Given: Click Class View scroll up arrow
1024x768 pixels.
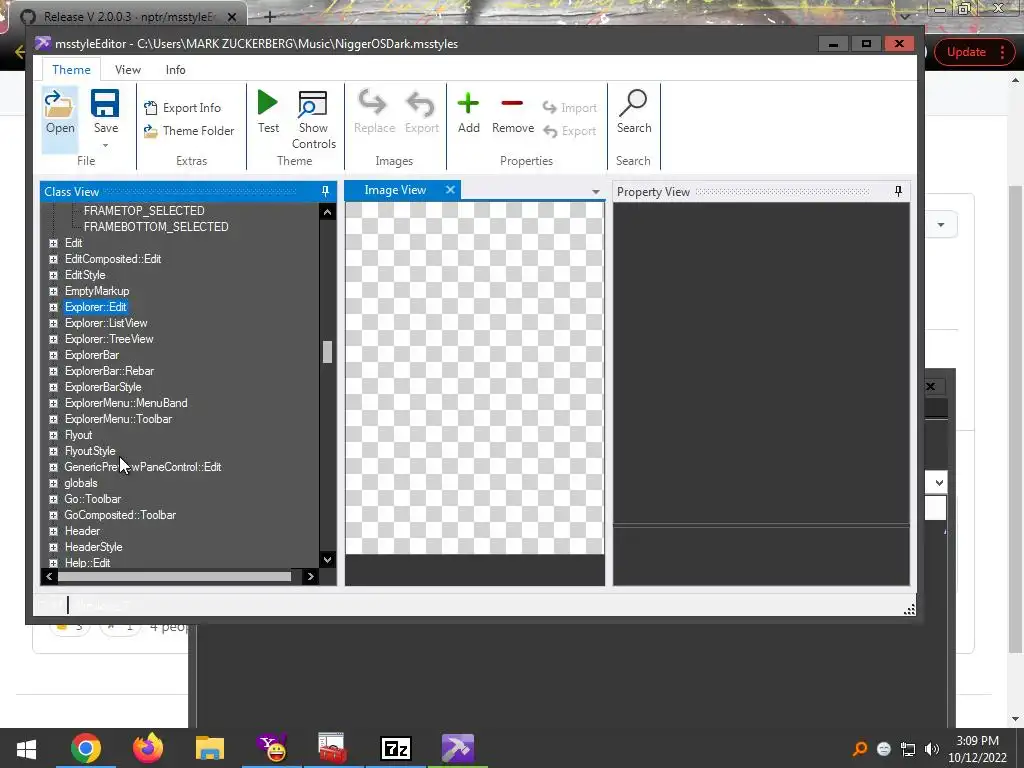Looking at the screenshot, I should point(327,212).
